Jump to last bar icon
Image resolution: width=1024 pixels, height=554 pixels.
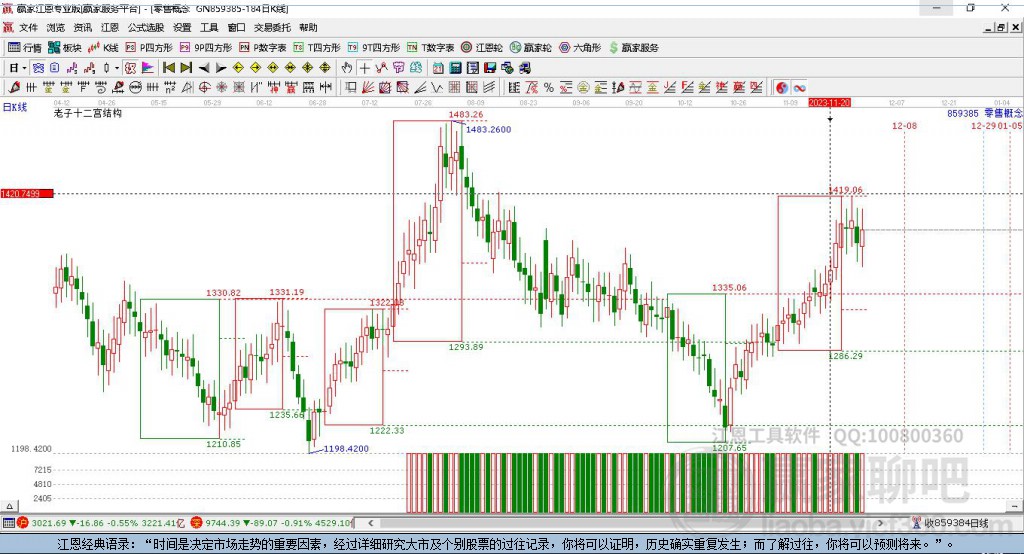186,68
